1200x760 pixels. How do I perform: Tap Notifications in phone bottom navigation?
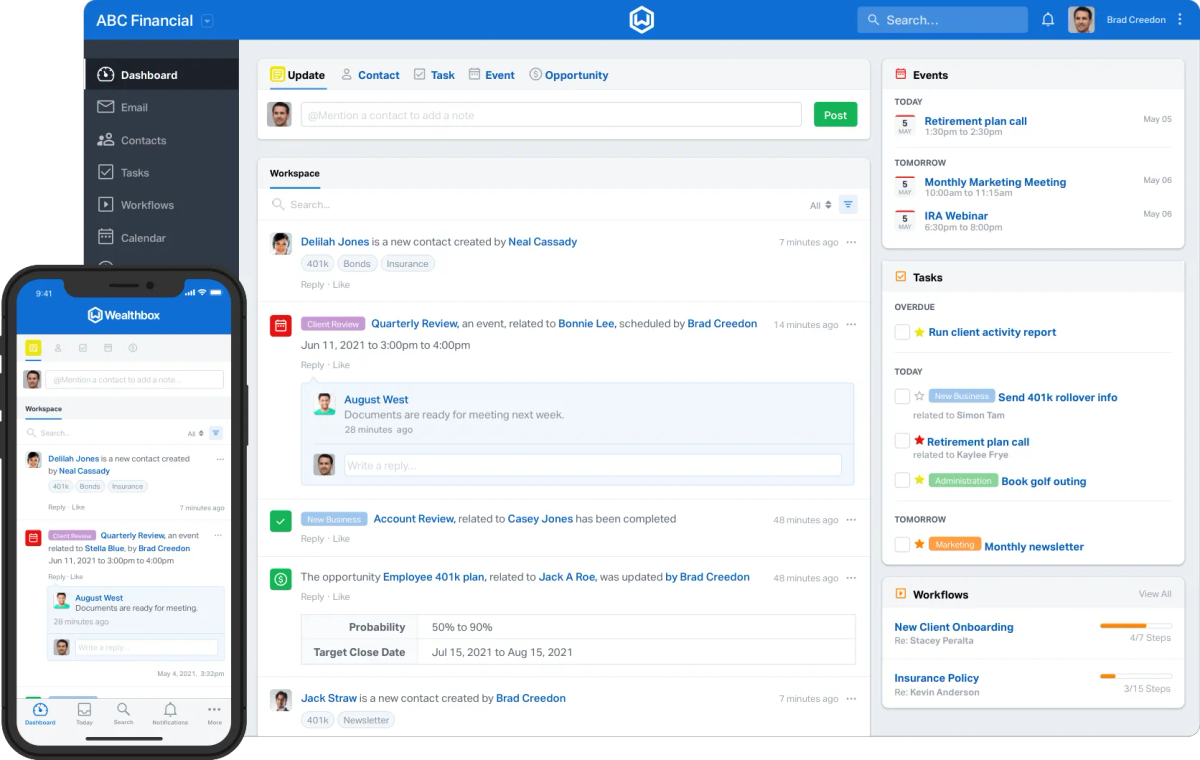pos(170,713)
